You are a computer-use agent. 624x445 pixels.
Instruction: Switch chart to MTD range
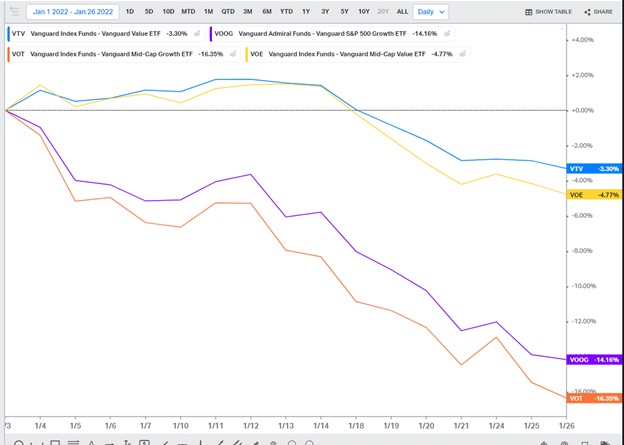pyautogui.click(x=188, y=12)
